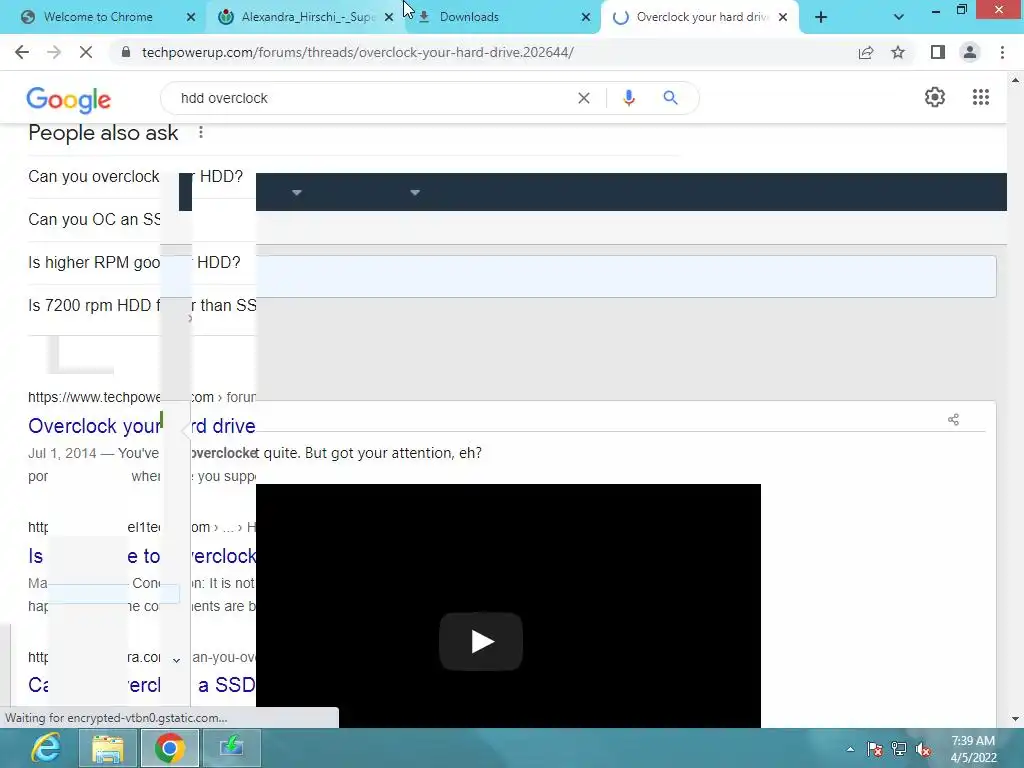
Task: Click the scrollbar down arrow
Action: pos(1016,720)
